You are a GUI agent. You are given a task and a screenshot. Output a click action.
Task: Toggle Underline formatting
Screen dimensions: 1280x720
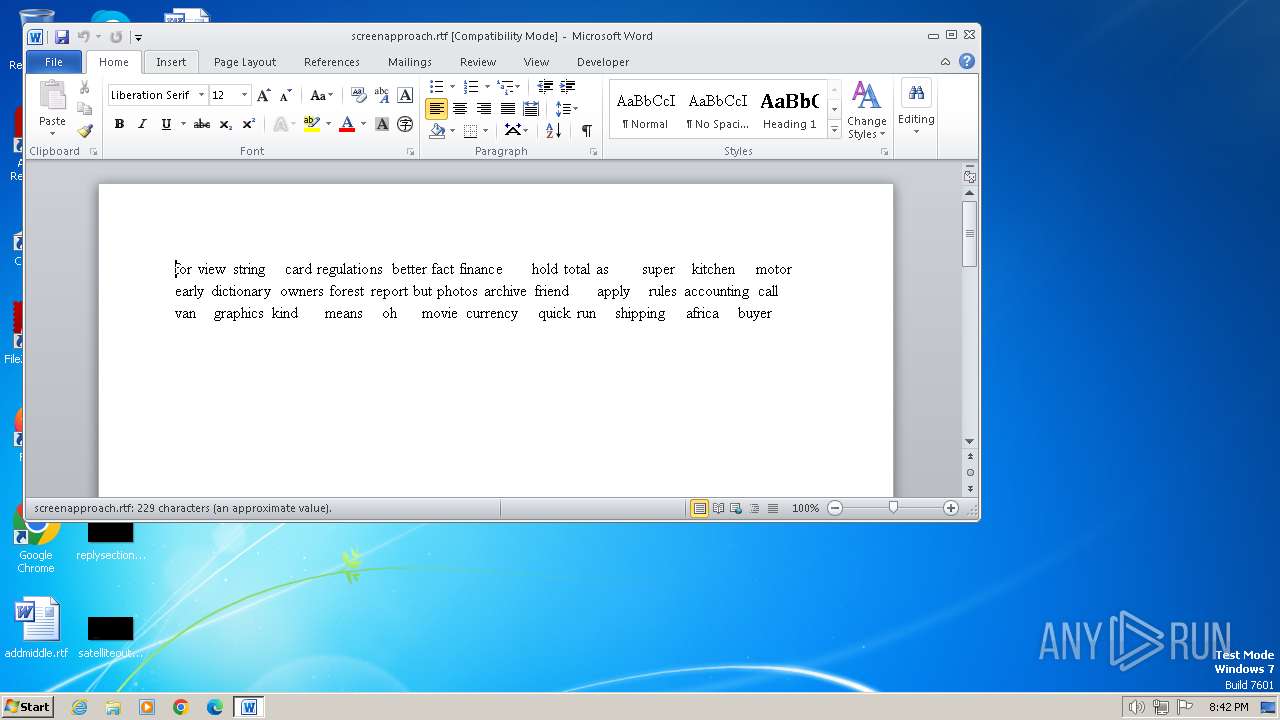(x=165, y=124)
